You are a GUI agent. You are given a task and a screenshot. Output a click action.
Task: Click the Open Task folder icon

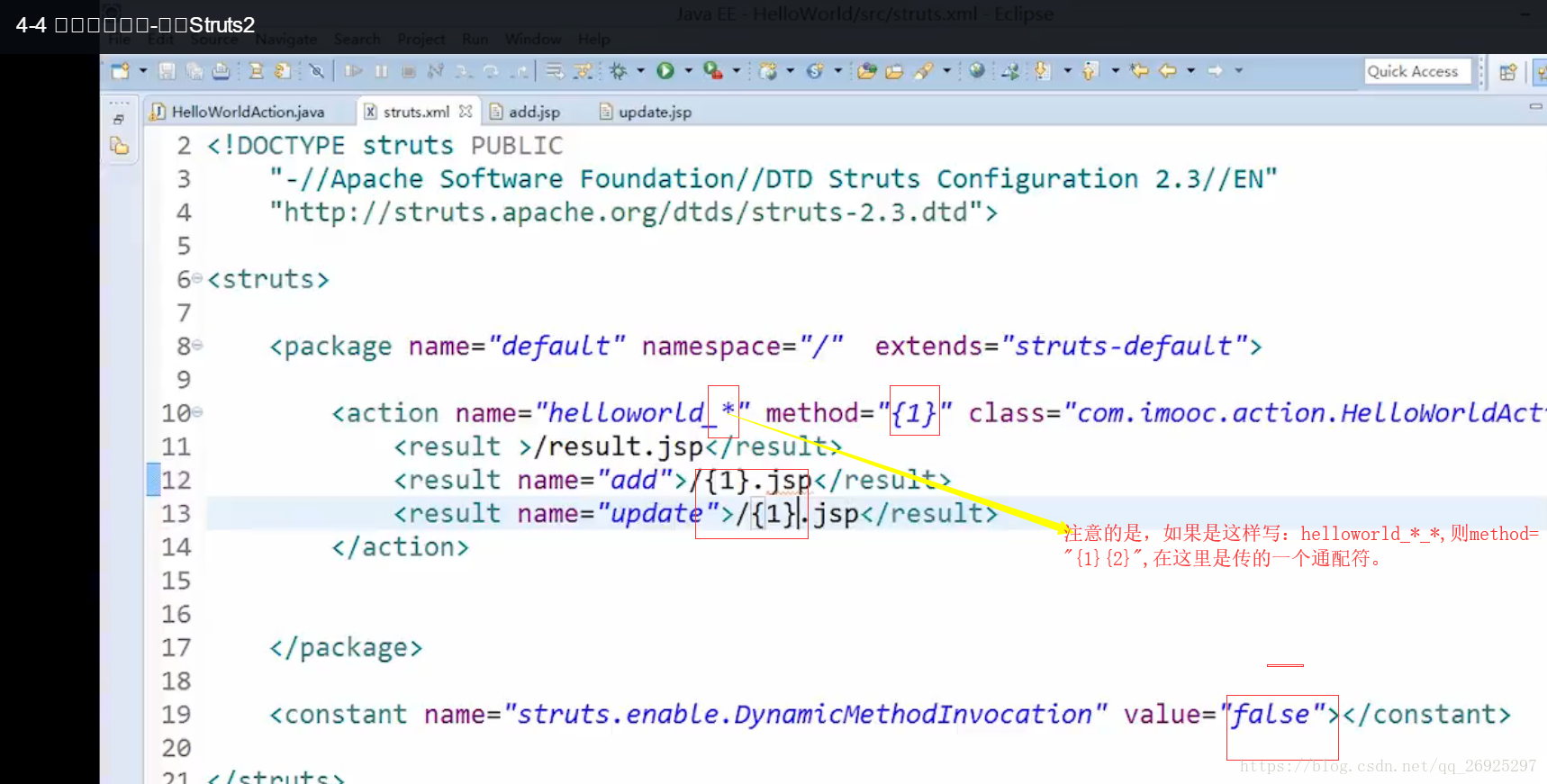coord(894,70)
